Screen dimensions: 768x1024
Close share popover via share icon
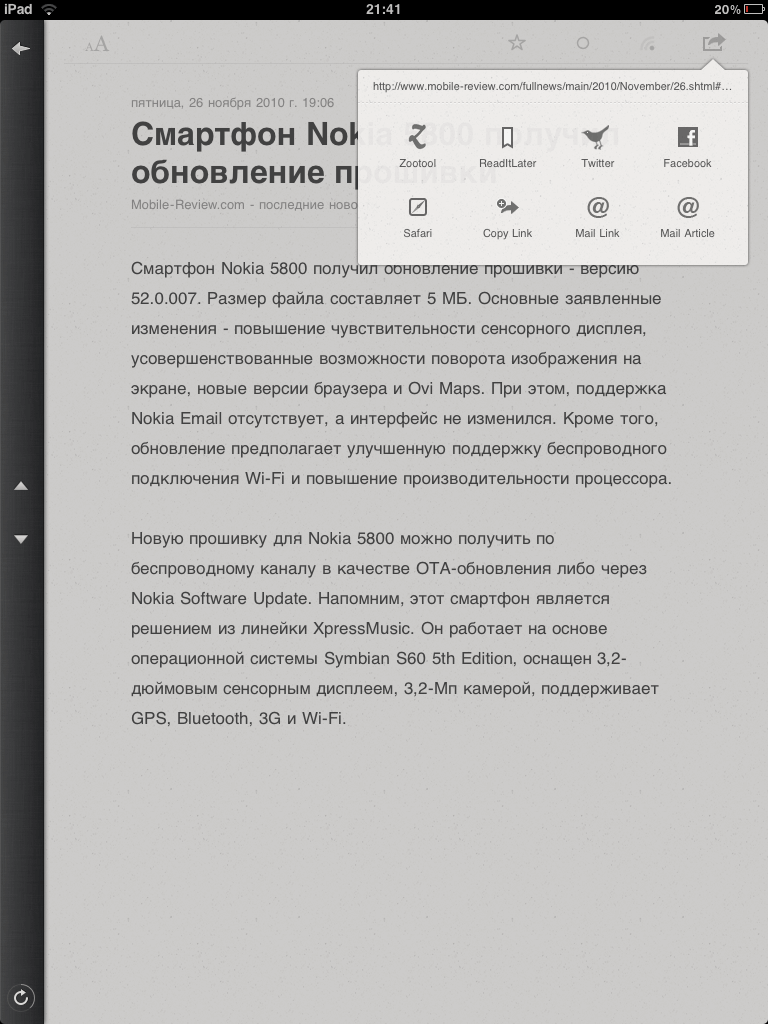tap(713, 42)
